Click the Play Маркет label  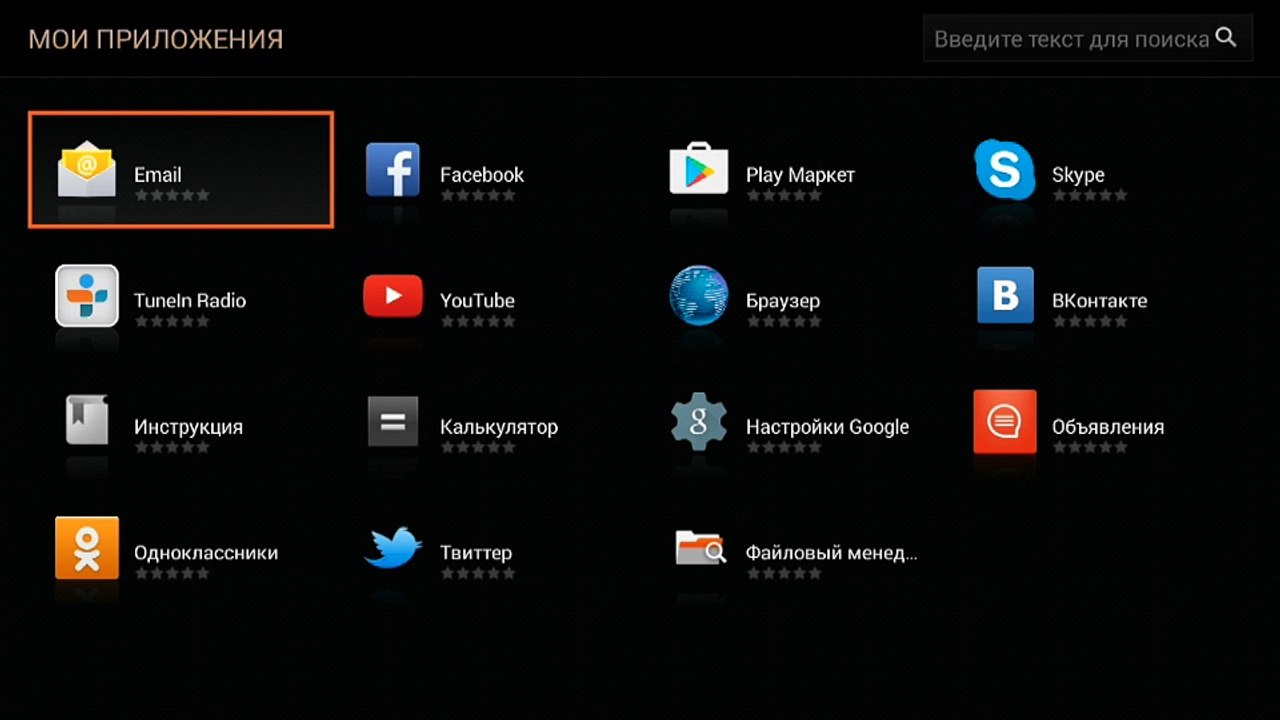pyautogui.click(x=800, y=175)
